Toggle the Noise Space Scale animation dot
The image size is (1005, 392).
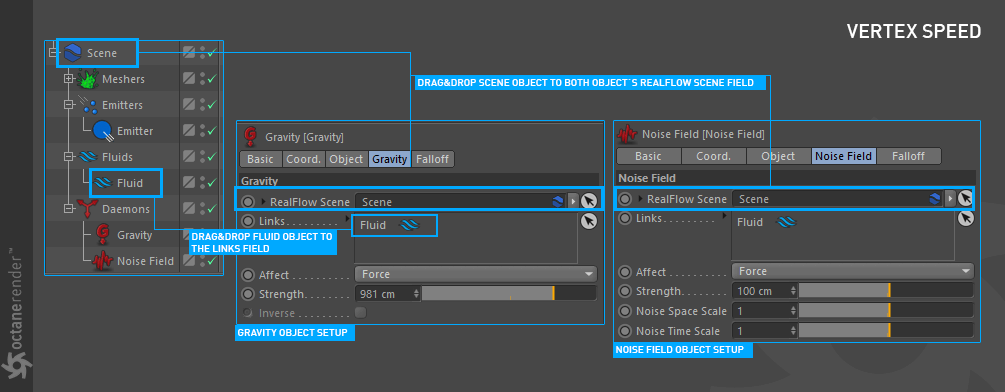pos(625,311)
